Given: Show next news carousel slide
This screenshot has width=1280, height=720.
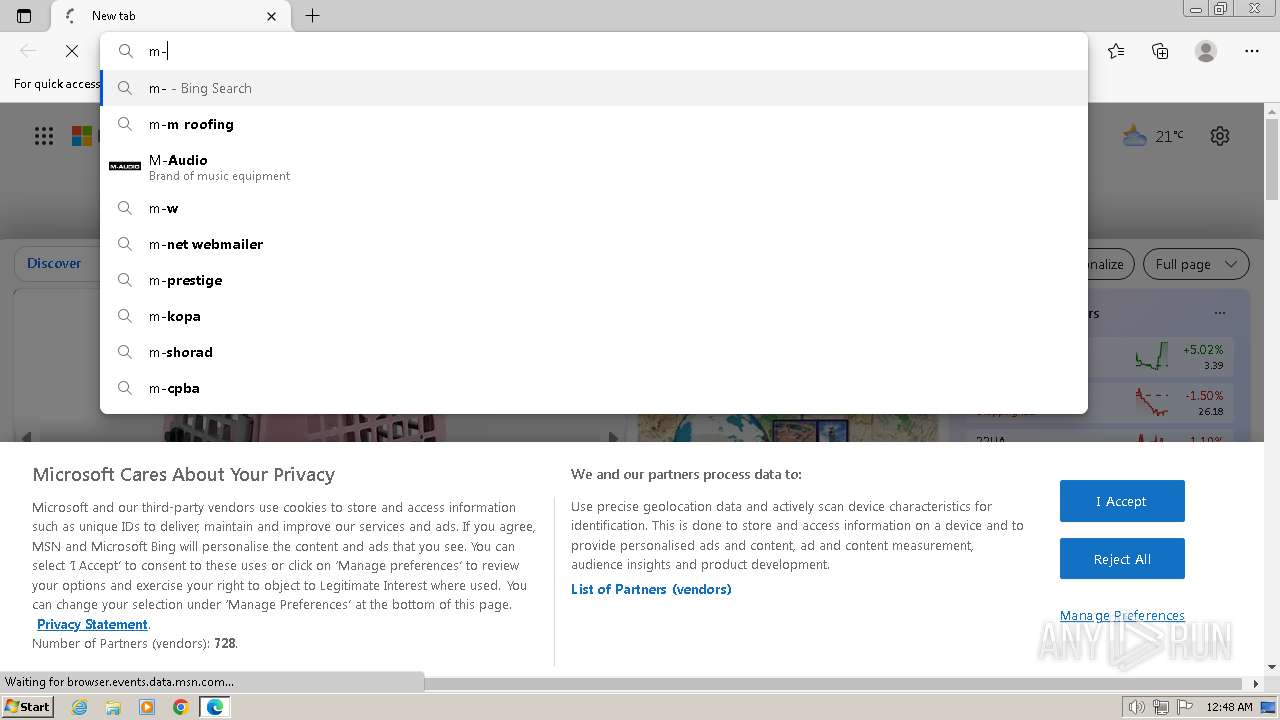Looking at the screenshot, I should click(x=612, y=436).
